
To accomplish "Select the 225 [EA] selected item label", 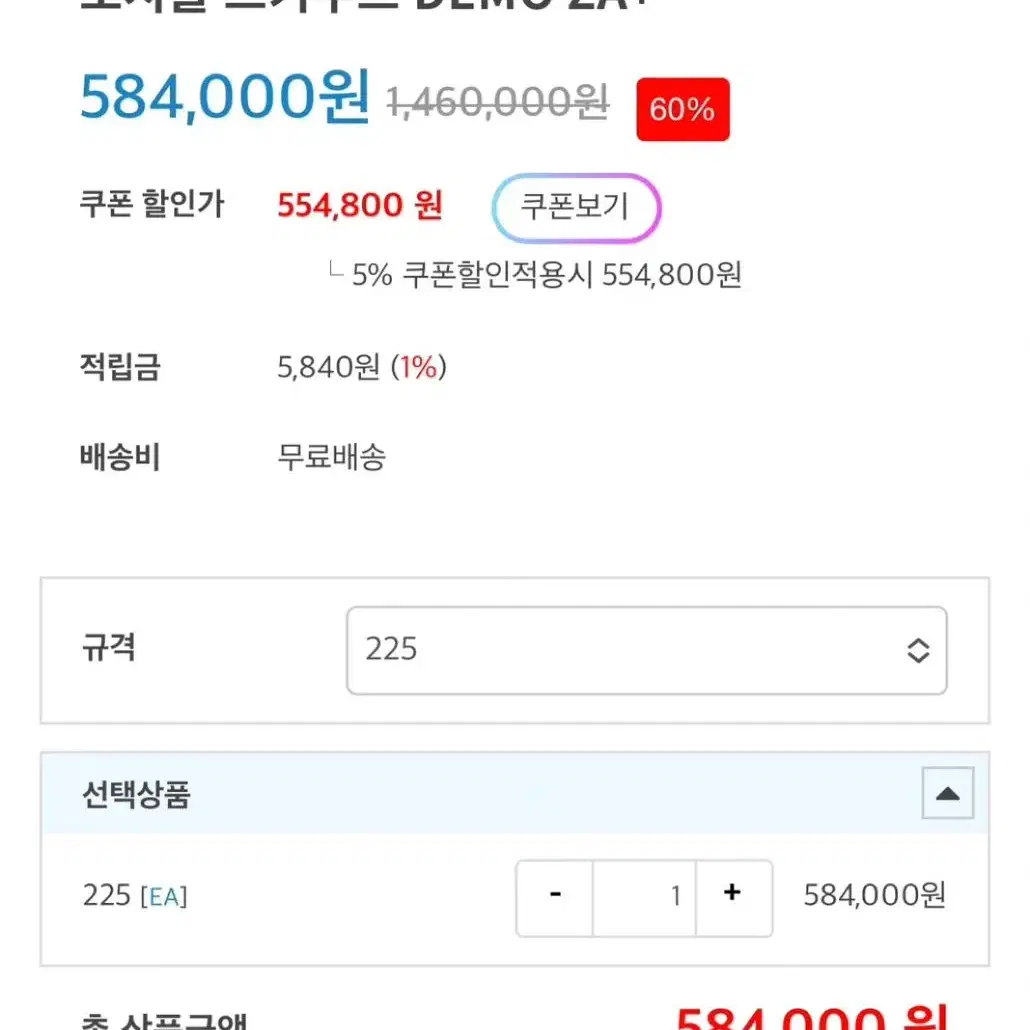I will coord(135,896).
